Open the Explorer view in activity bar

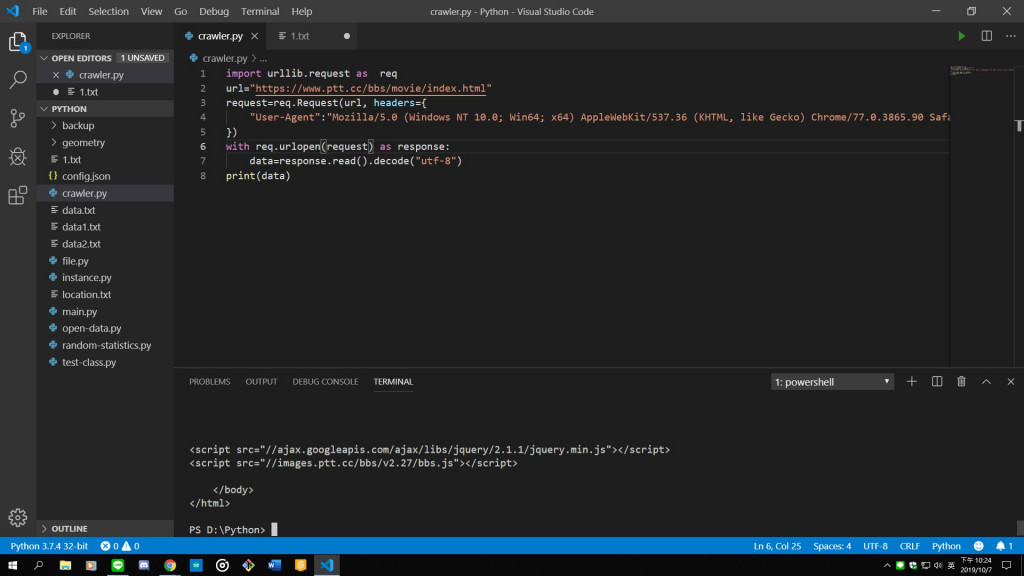18,42
